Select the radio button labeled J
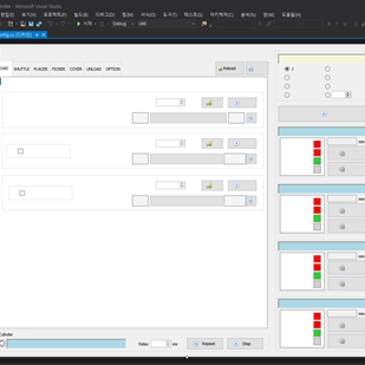The height and width of the screenshot is (365, 365). [287, 69]
